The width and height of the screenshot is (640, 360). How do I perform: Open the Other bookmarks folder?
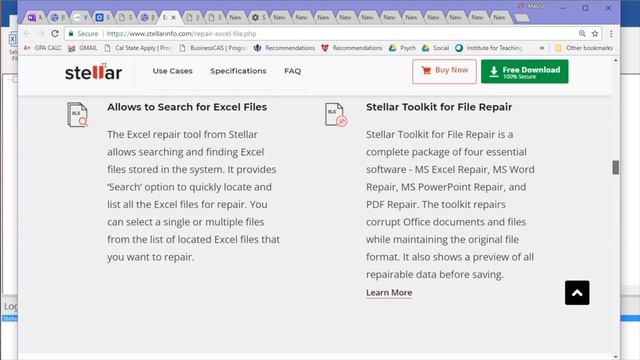(x=584, y=48)
